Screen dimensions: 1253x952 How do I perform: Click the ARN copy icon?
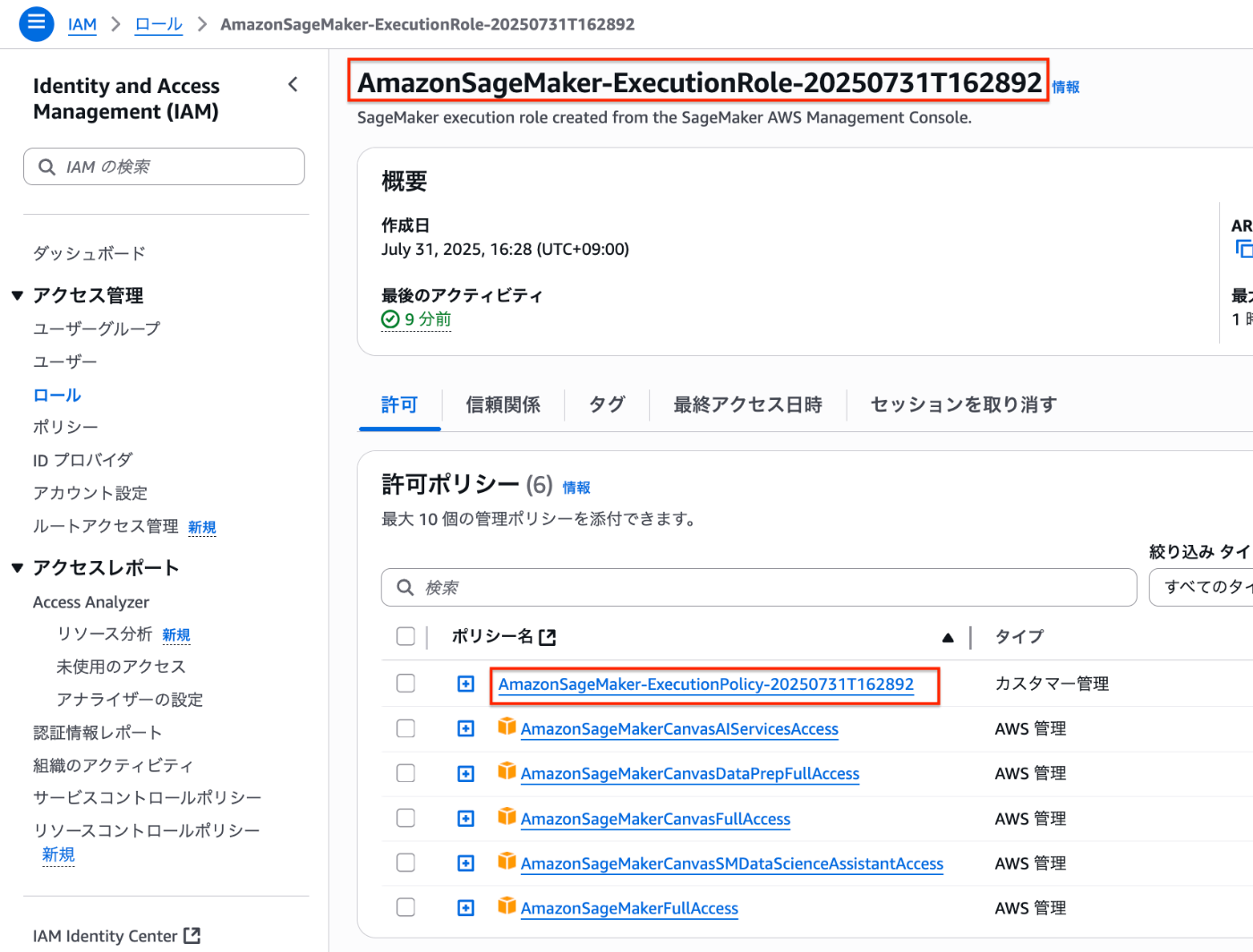pyautogui.click(x=1243, y=249)
